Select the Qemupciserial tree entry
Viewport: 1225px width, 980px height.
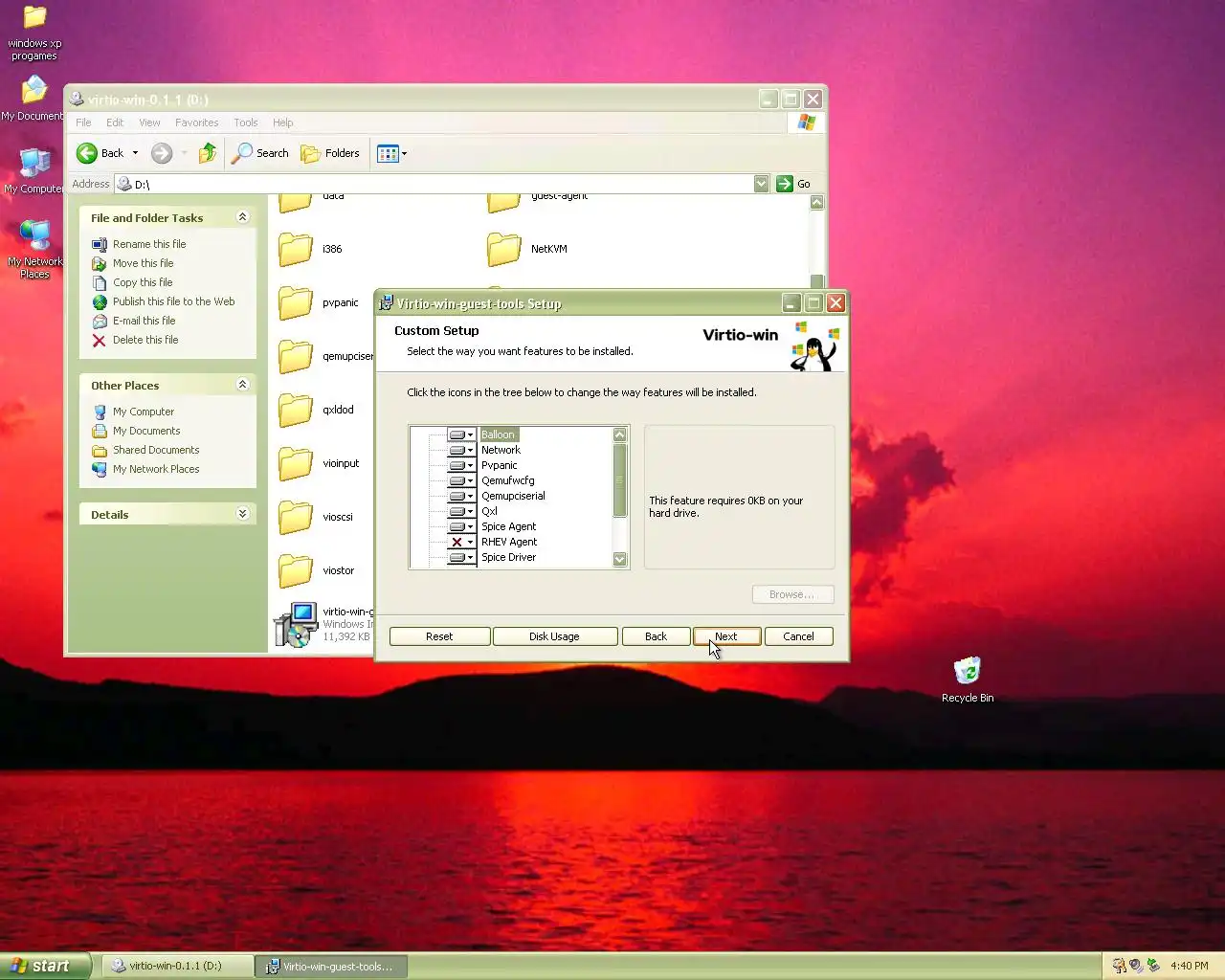tap(513, 496)
